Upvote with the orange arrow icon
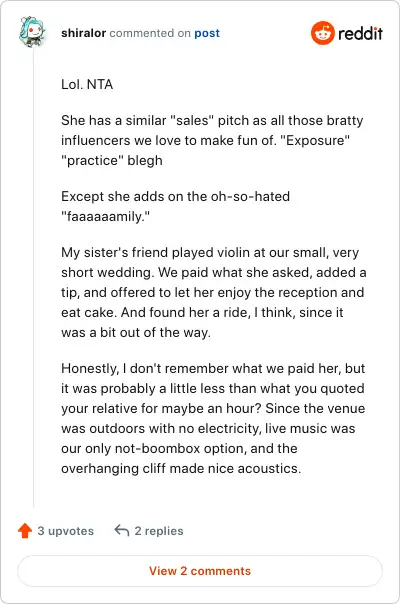This screenshot has width=400, height=604. tap(25, 530)
